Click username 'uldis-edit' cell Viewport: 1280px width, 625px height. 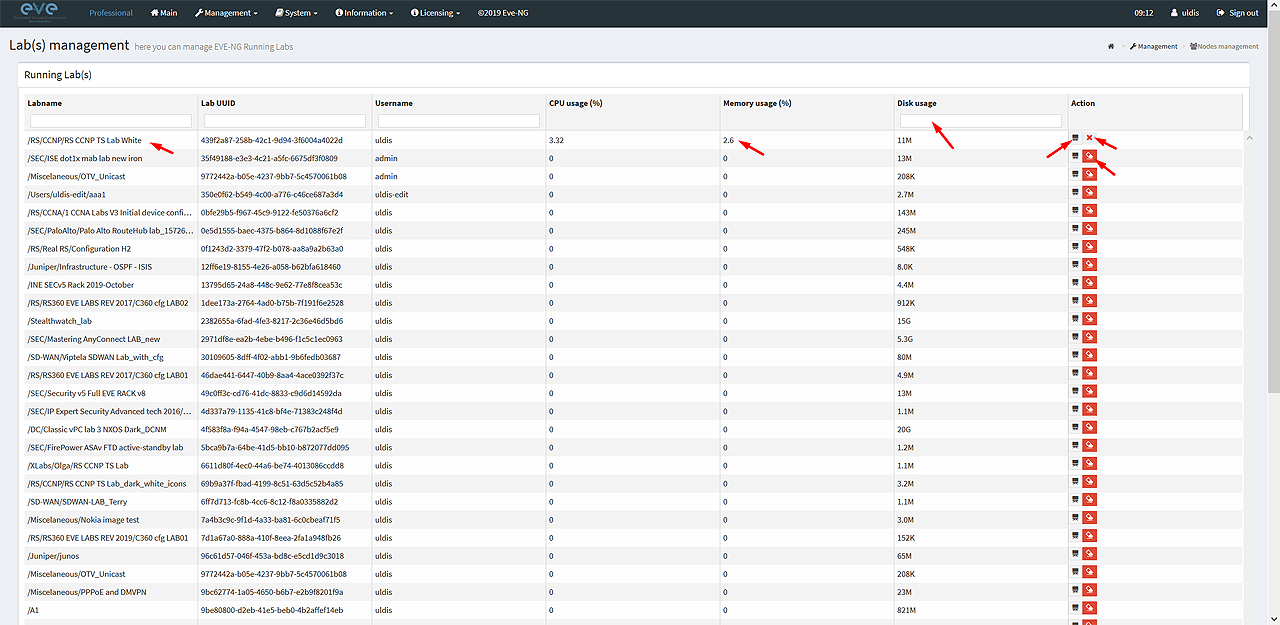click(392, 194)
